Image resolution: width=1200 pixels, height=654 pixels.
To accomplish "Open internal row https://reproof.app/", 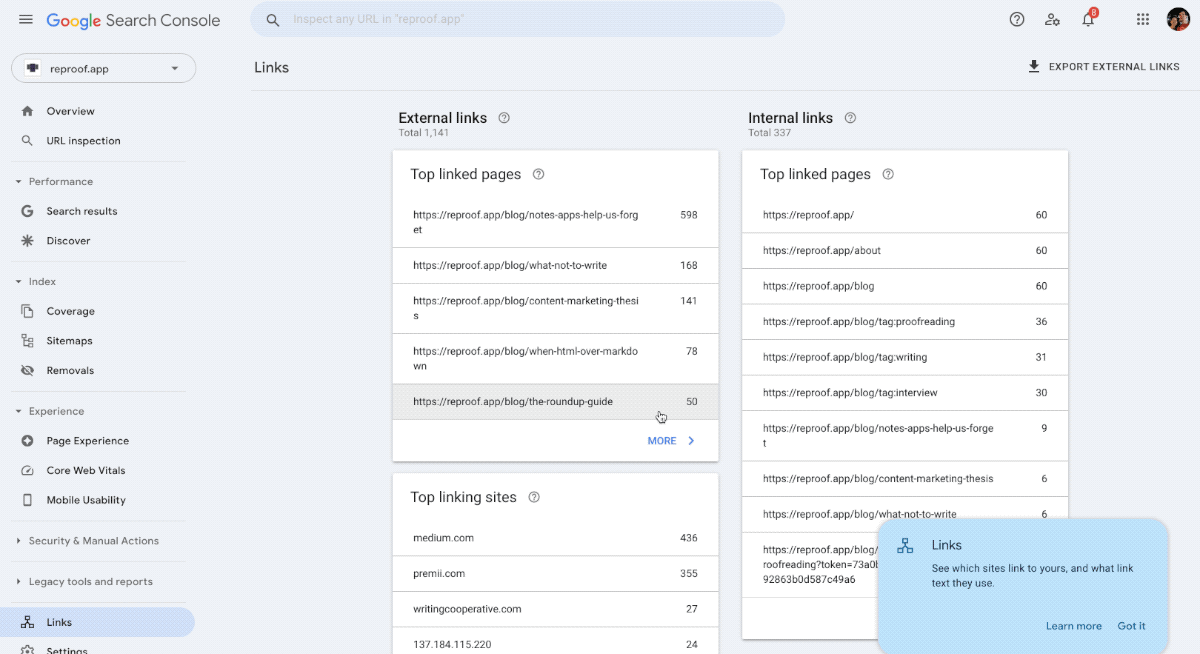I will pyautogui.click(x=905, y=215).
